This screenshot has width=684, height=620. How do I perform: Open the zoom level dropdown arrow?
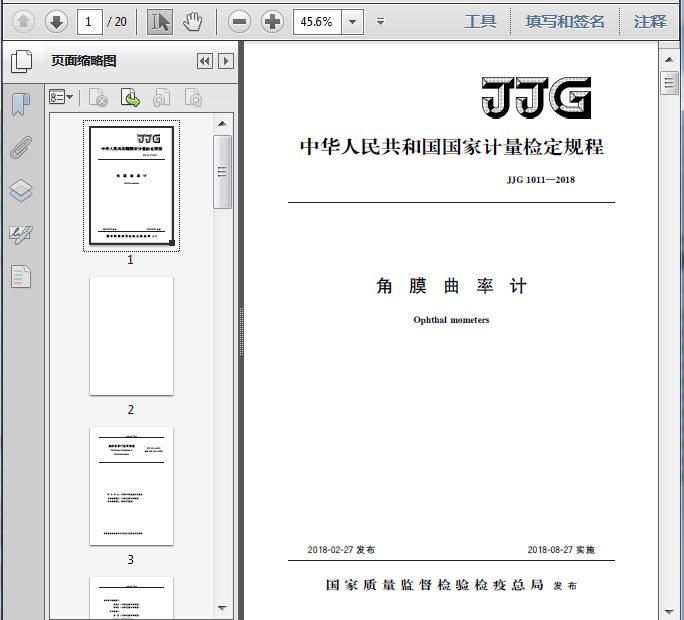point(352,21)
